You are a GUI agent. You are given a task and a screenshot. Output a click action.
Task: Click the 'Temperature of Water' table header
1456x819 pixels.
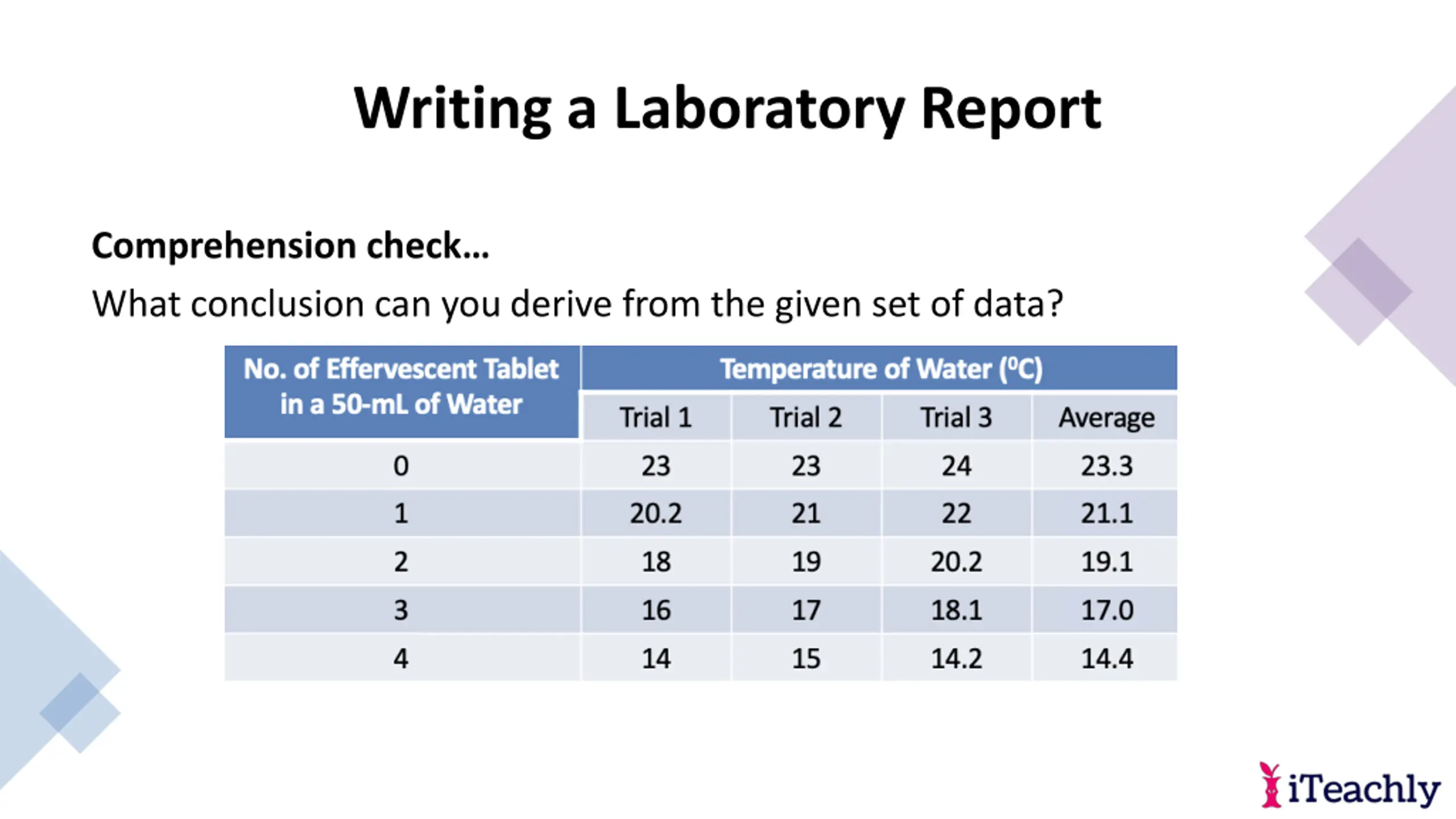point(880,369)
